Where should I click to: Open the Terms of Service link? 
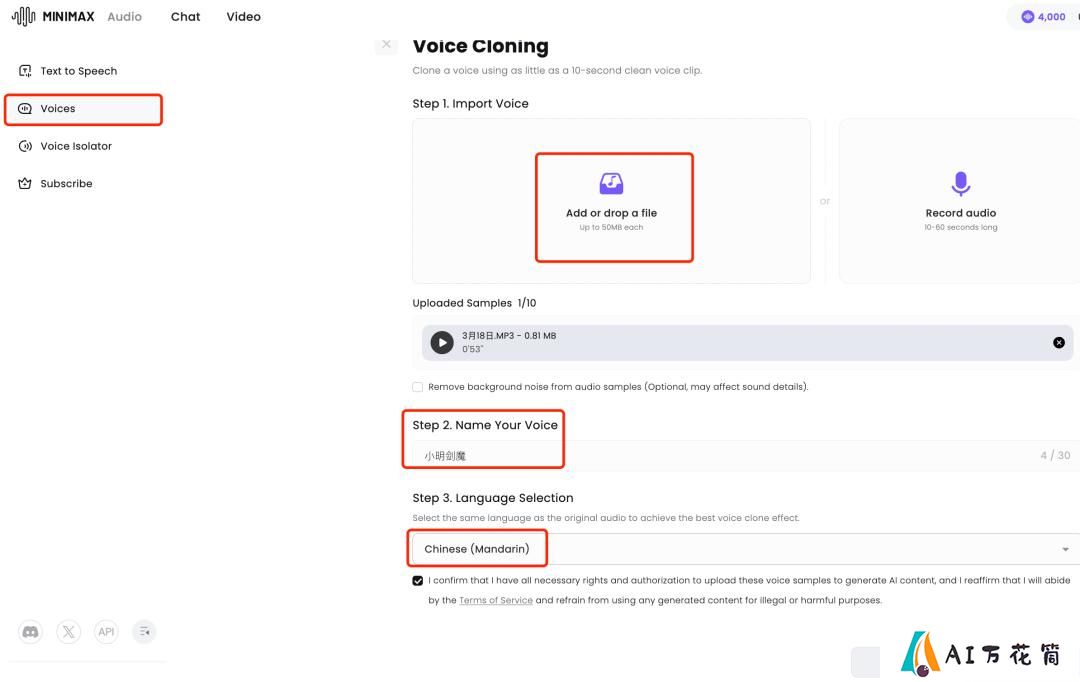click(496, 600)
